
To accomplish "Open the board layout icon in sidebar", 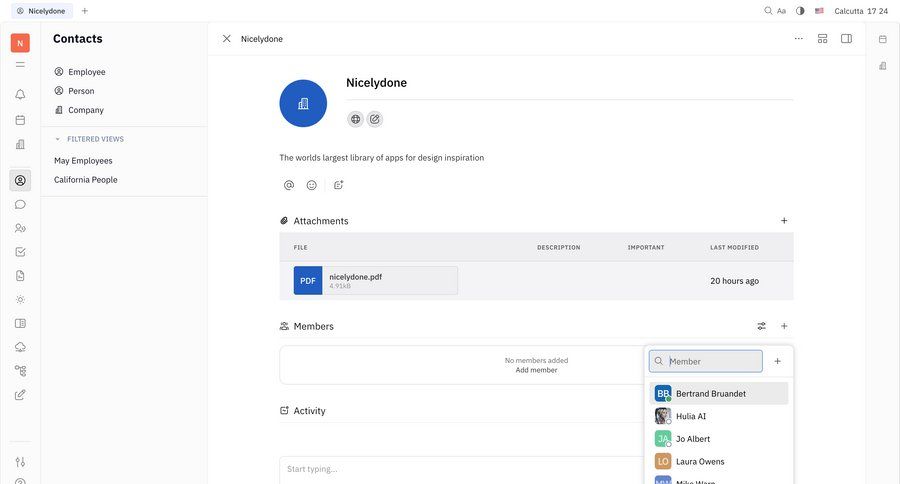I will [20, 323].
